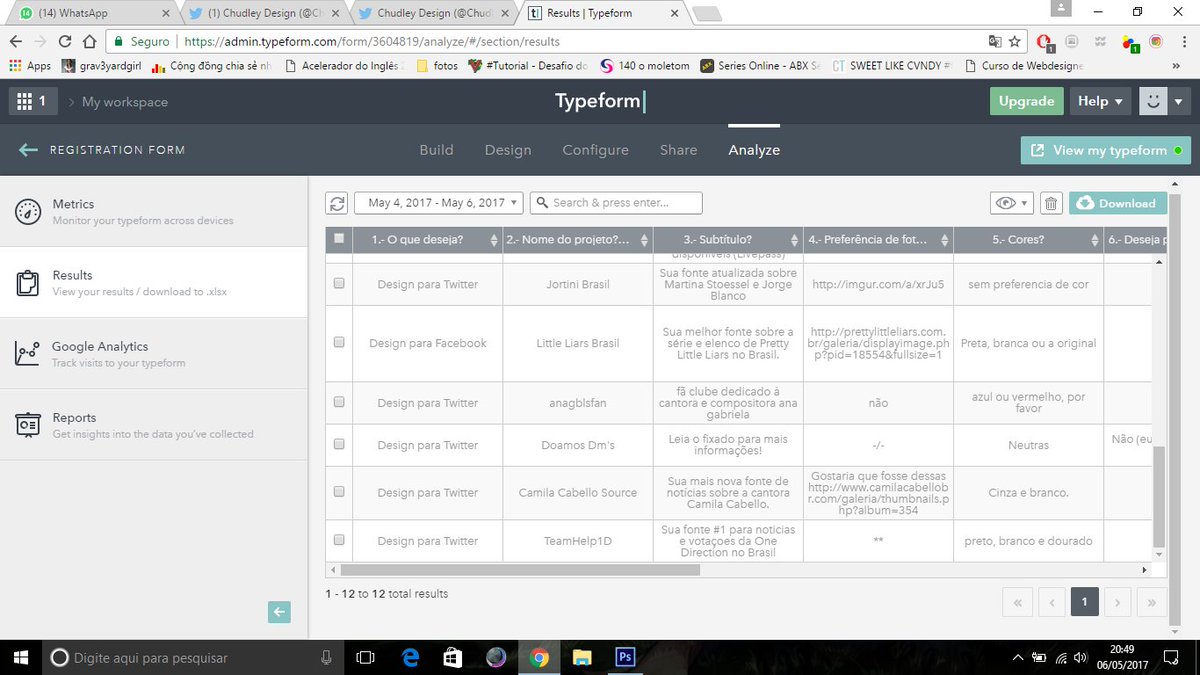Check the Little Liars Brasil row checkbox

339,342
